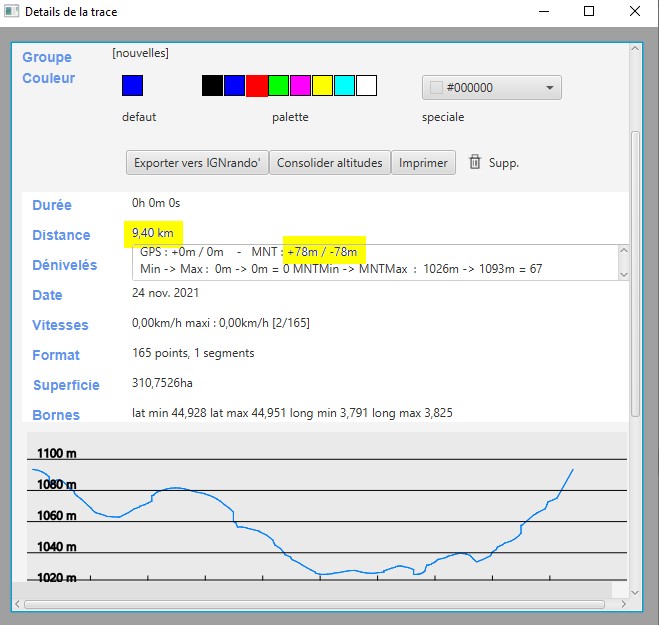Select the magenta palette swatch
659x625 pixels.
[x=300, y=86]
